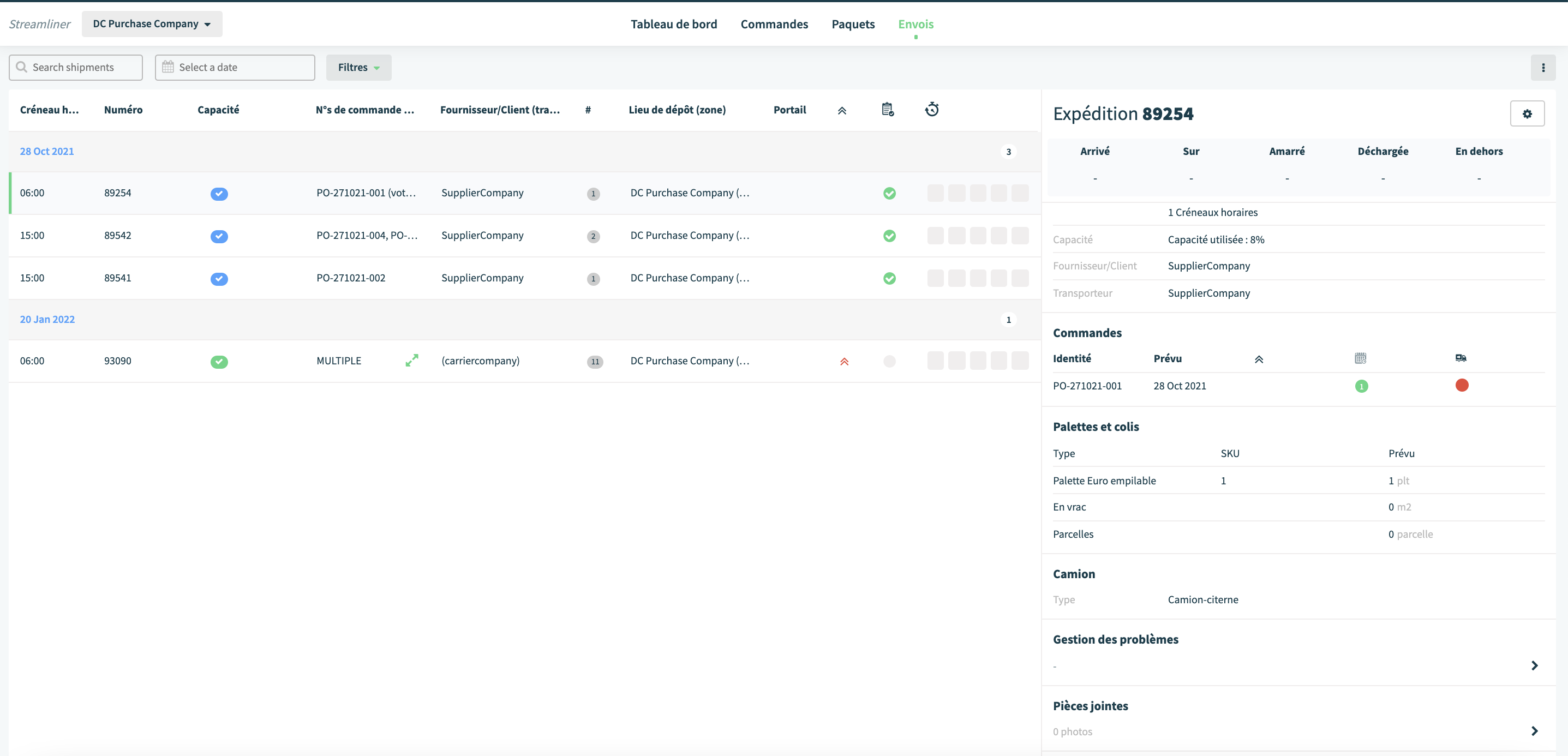The image size is (1568, 756).
Task: Open the Paquets tab
Action: (x=853, y=25)
